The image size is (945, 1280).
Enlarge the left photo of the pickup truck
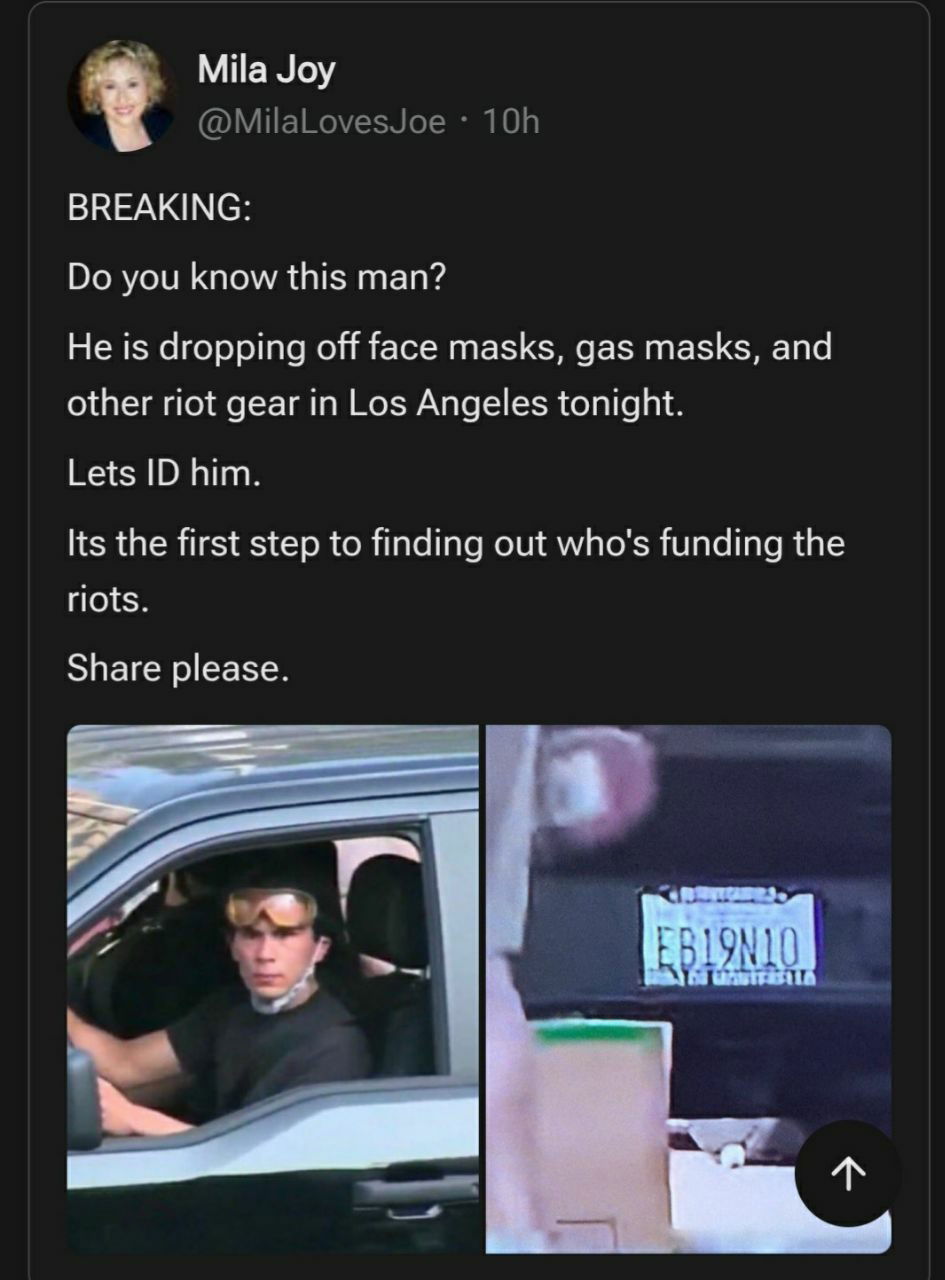(x=273, y=988)
